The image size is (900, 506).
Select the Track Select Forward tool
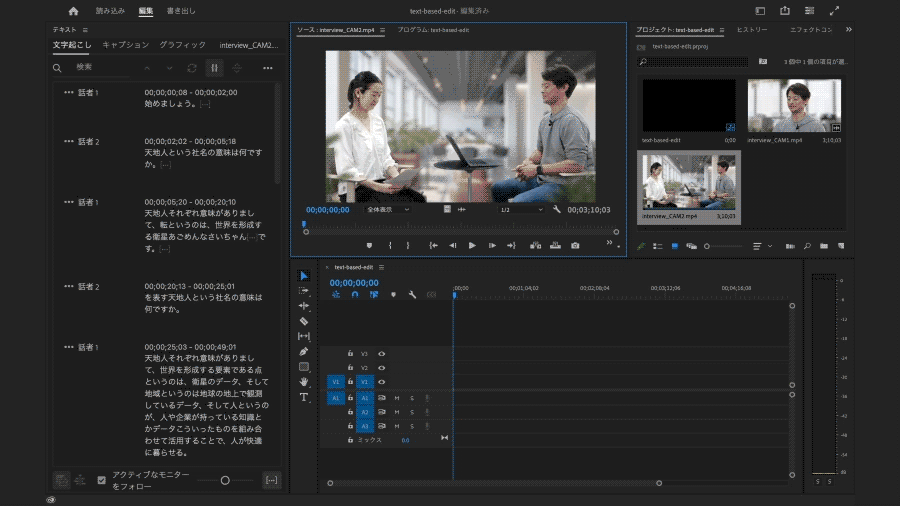click(x=304, y=291)
